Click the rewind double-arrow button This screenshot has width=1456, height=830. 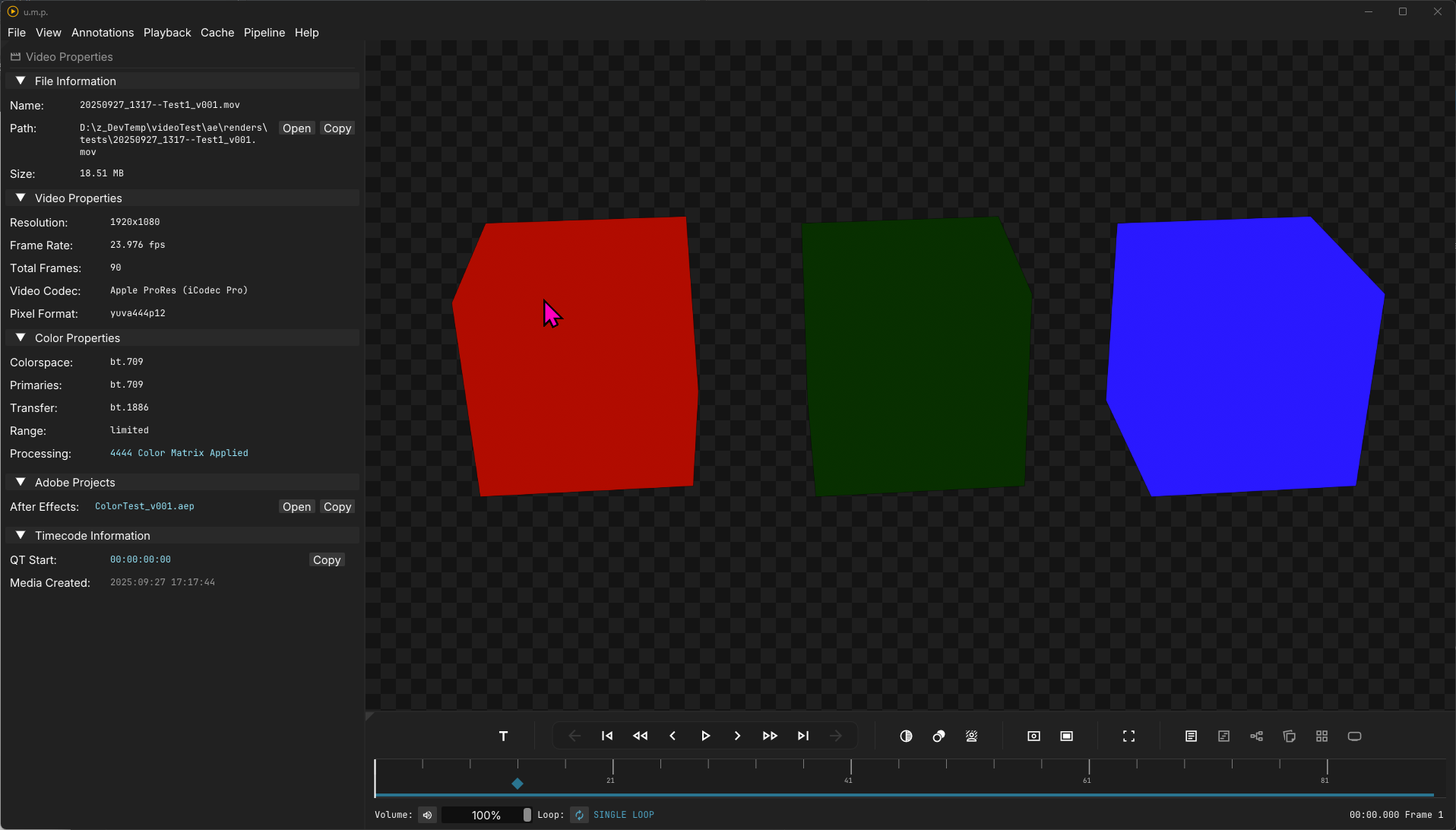pos(640,736)
